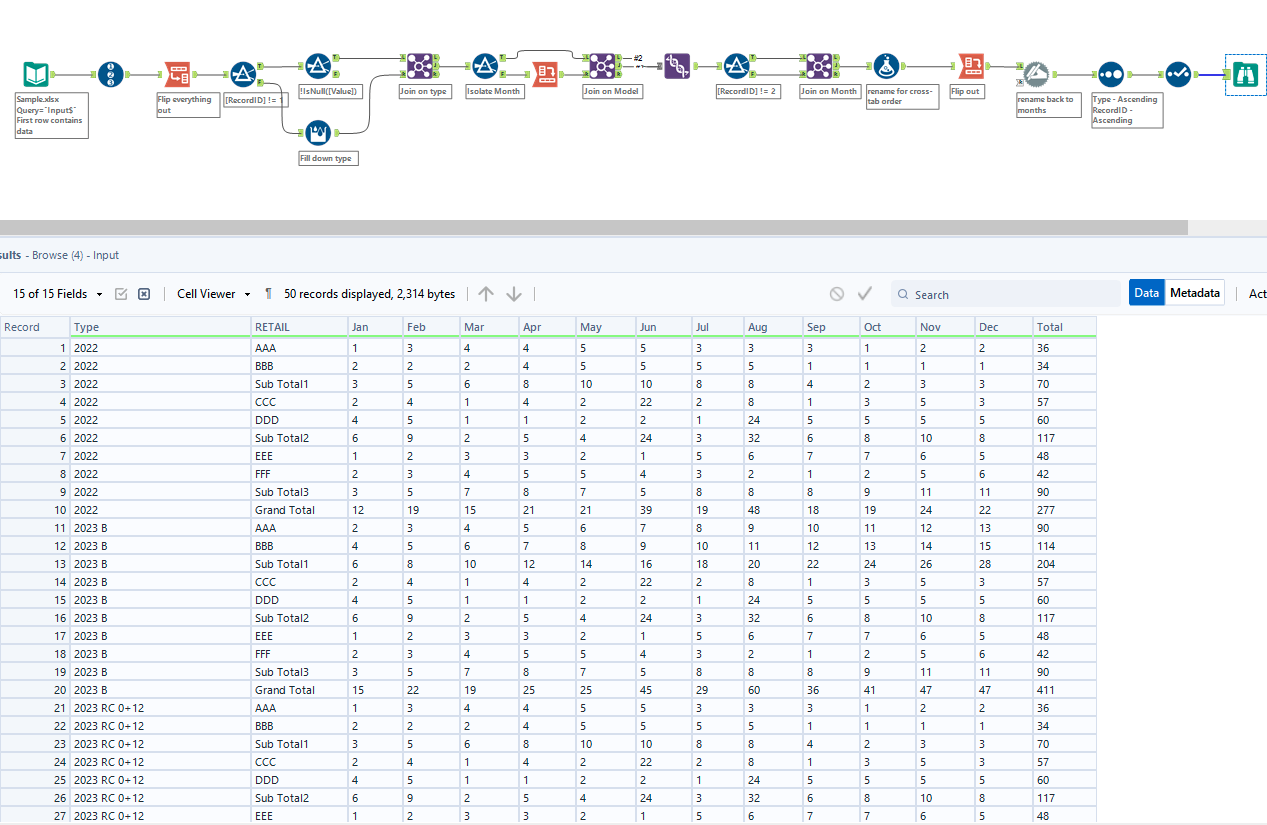Switch to the Metadata tab

pyautogui.click(x=1195, y=293)
